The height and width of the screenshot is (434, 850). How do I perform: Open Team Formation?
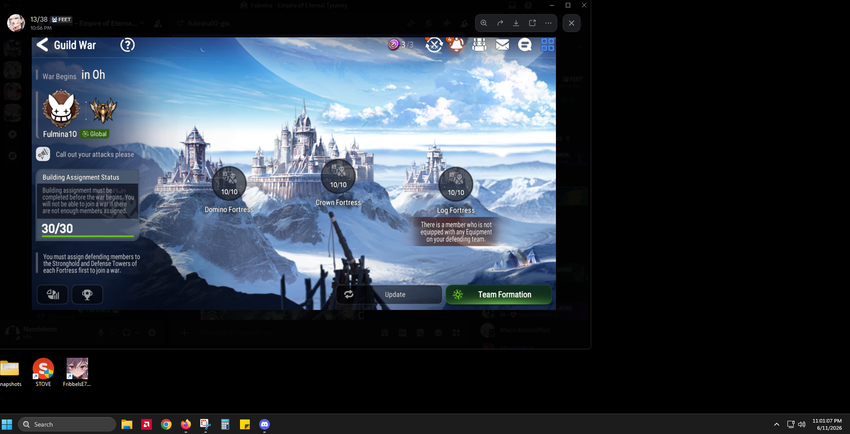click(x=499, y=294)
